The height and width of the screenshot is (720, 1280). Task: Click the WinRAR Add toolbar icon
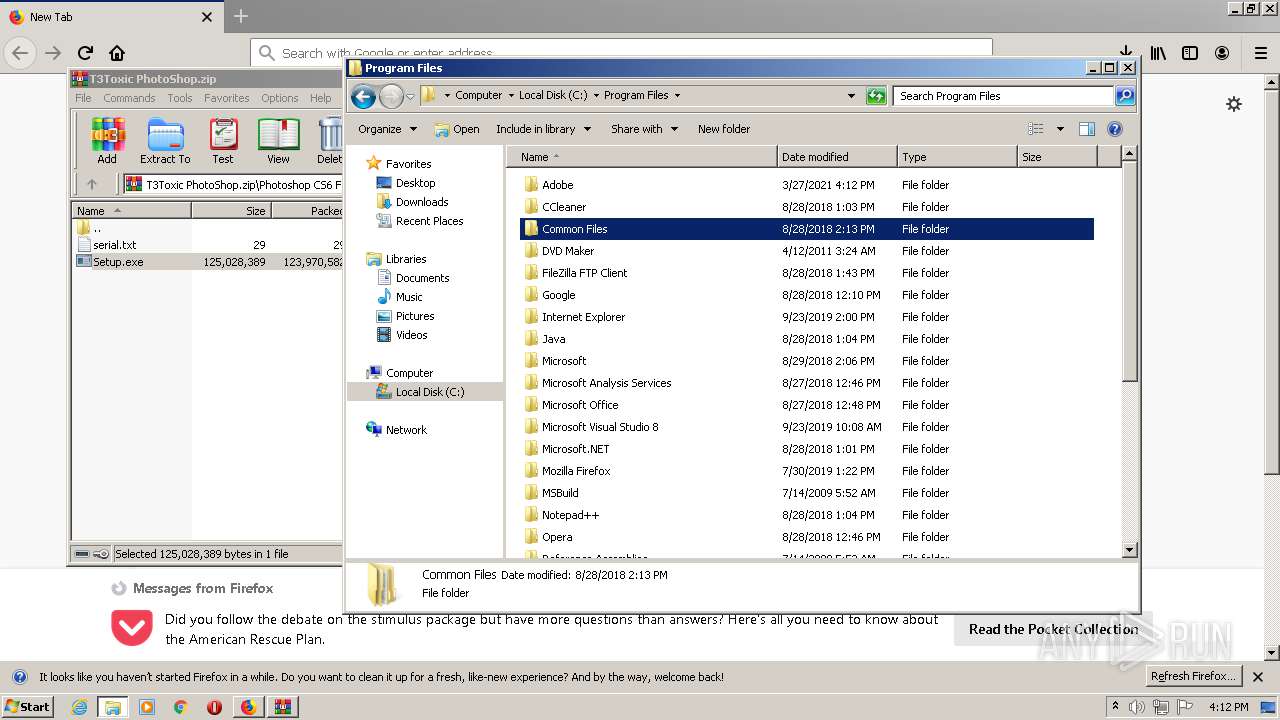point(107,140)
